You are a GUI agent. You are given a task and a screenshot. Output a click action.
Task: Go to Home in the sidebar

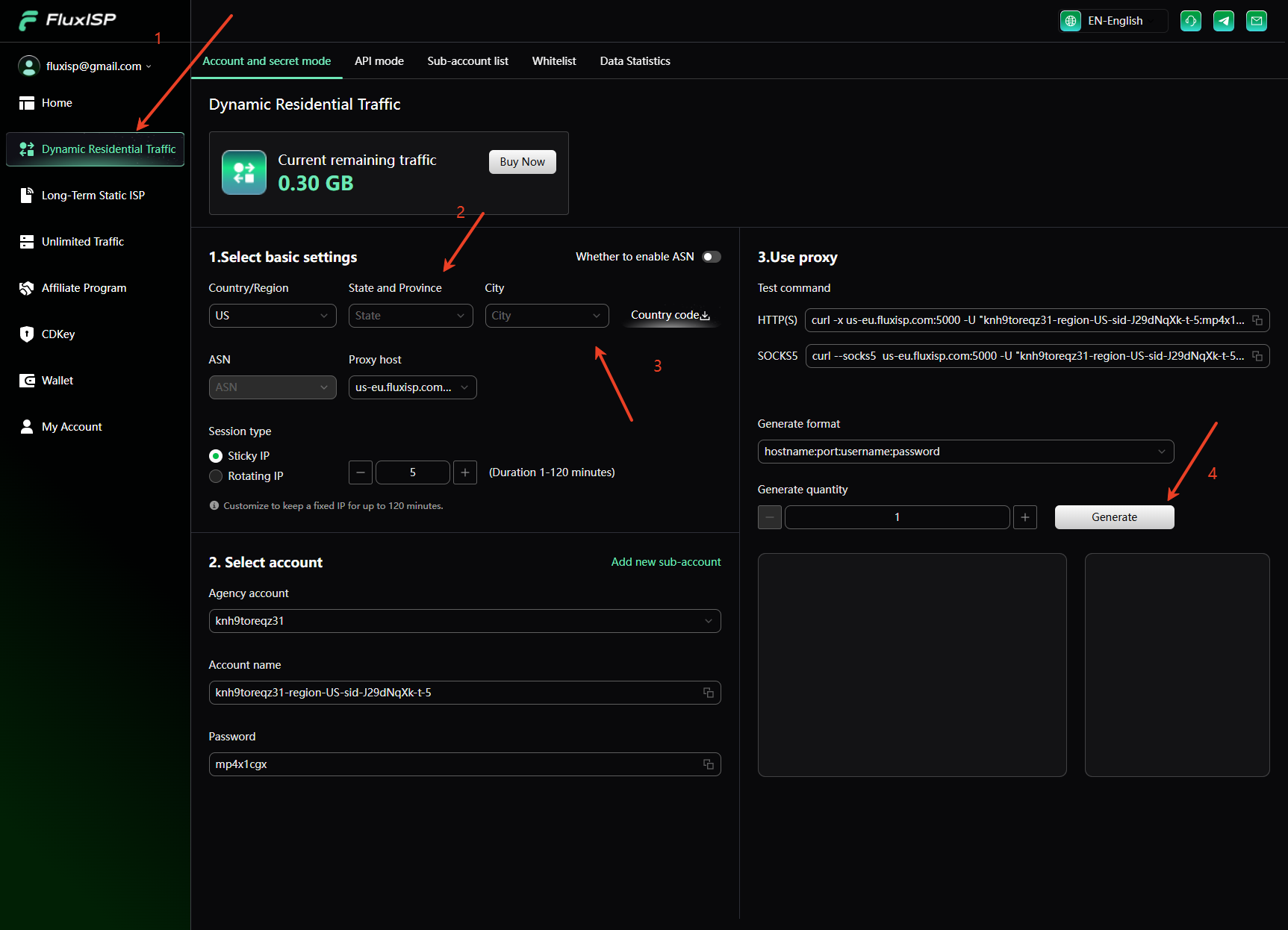[x=57, y=103]
